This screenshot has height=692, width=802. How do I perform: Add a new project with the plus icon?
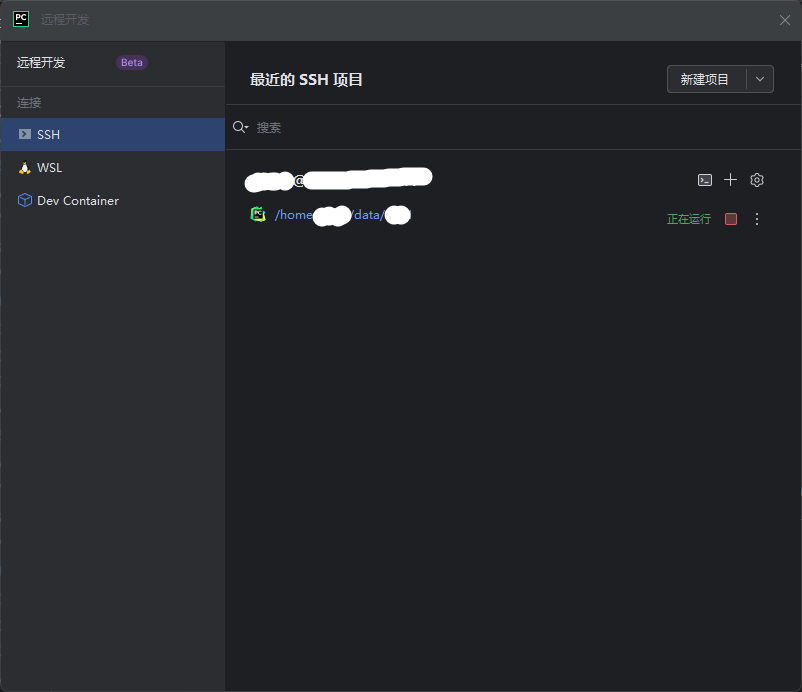(730, 180)
